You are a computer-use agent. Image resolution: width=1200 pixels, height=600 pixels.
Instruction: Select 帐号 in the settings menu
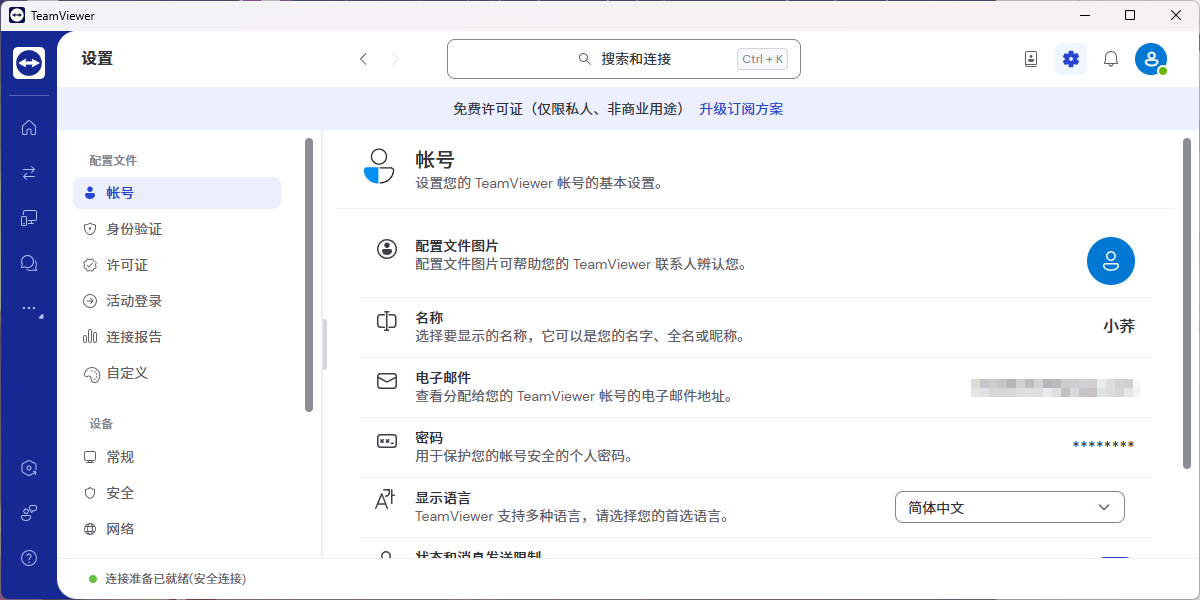[177, 193]
